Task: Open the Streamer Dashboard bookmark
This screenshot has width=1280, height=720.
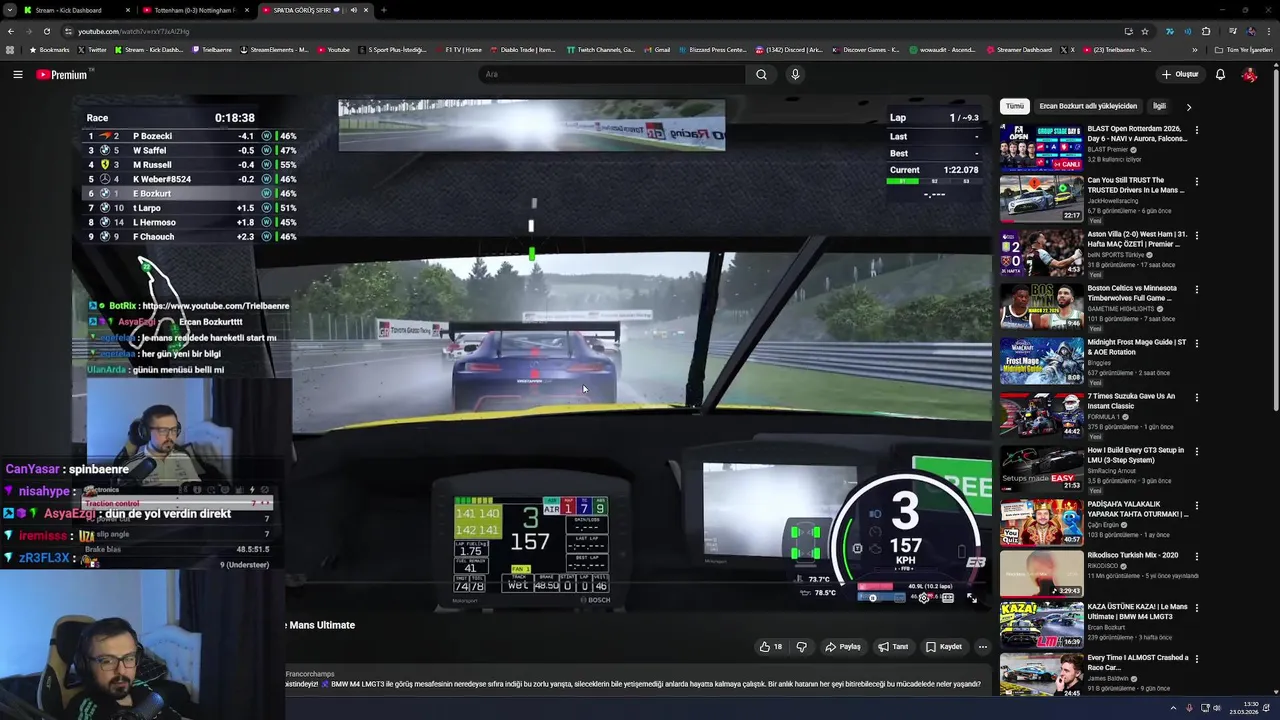Action: click(1018, 50)
